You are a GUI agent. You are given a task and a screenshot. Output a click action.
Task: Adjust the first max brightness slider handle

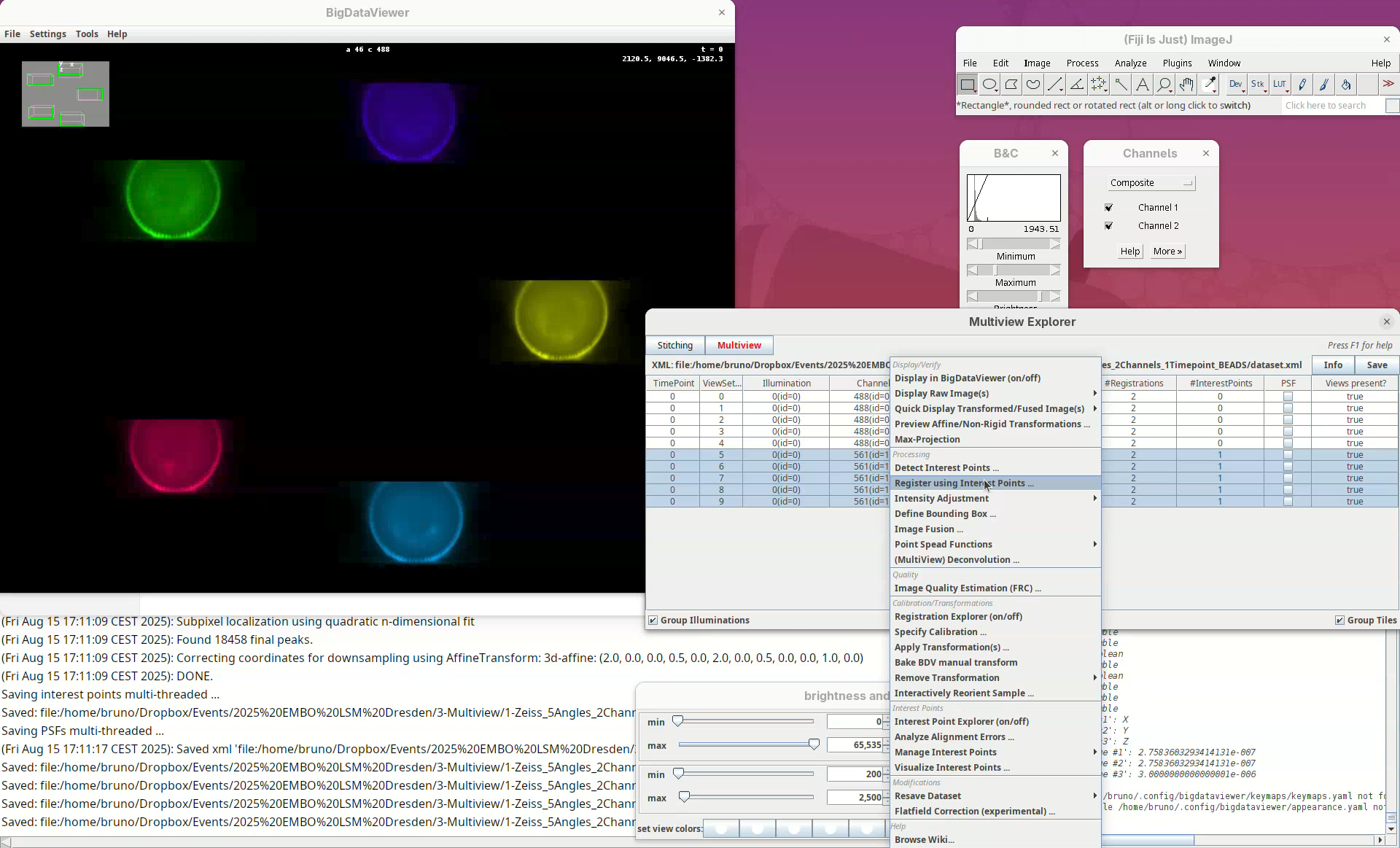tap(814, 744)
